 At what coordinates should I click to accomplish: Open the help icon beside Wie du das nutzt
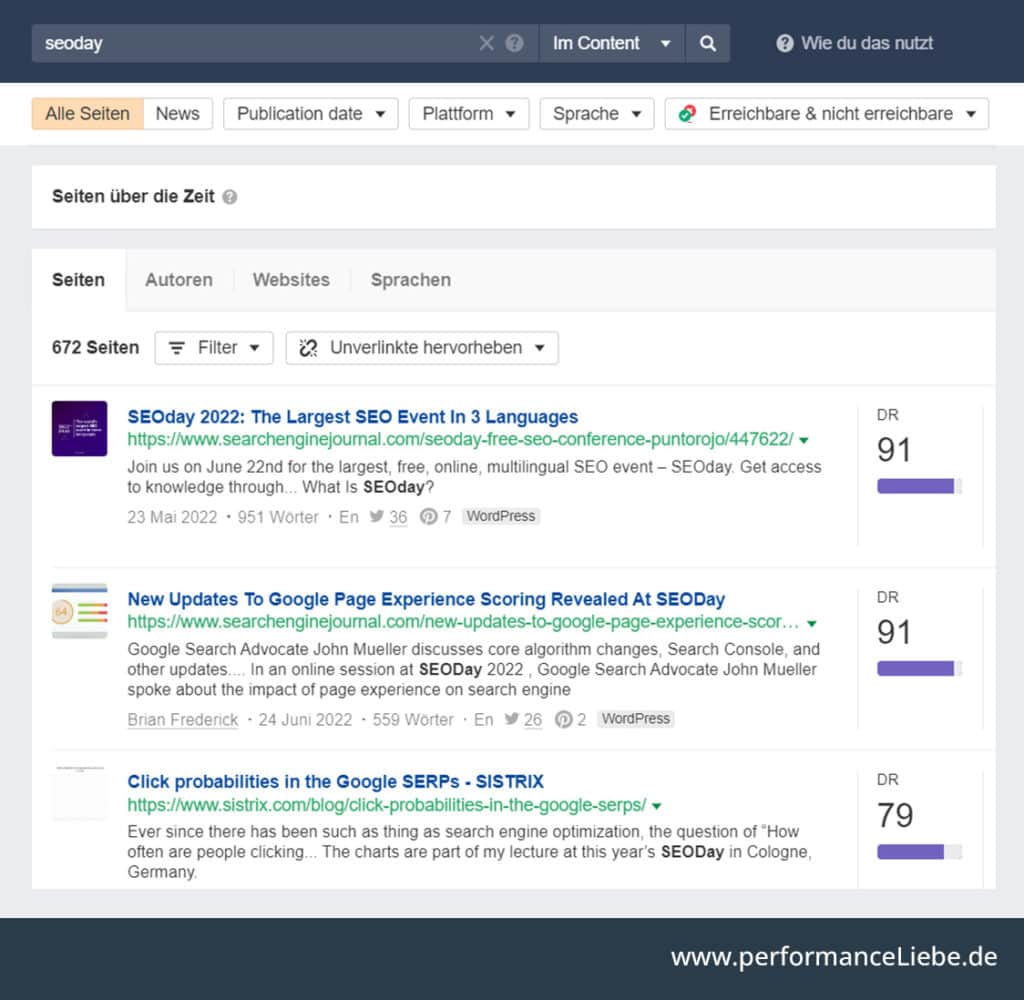784,43
